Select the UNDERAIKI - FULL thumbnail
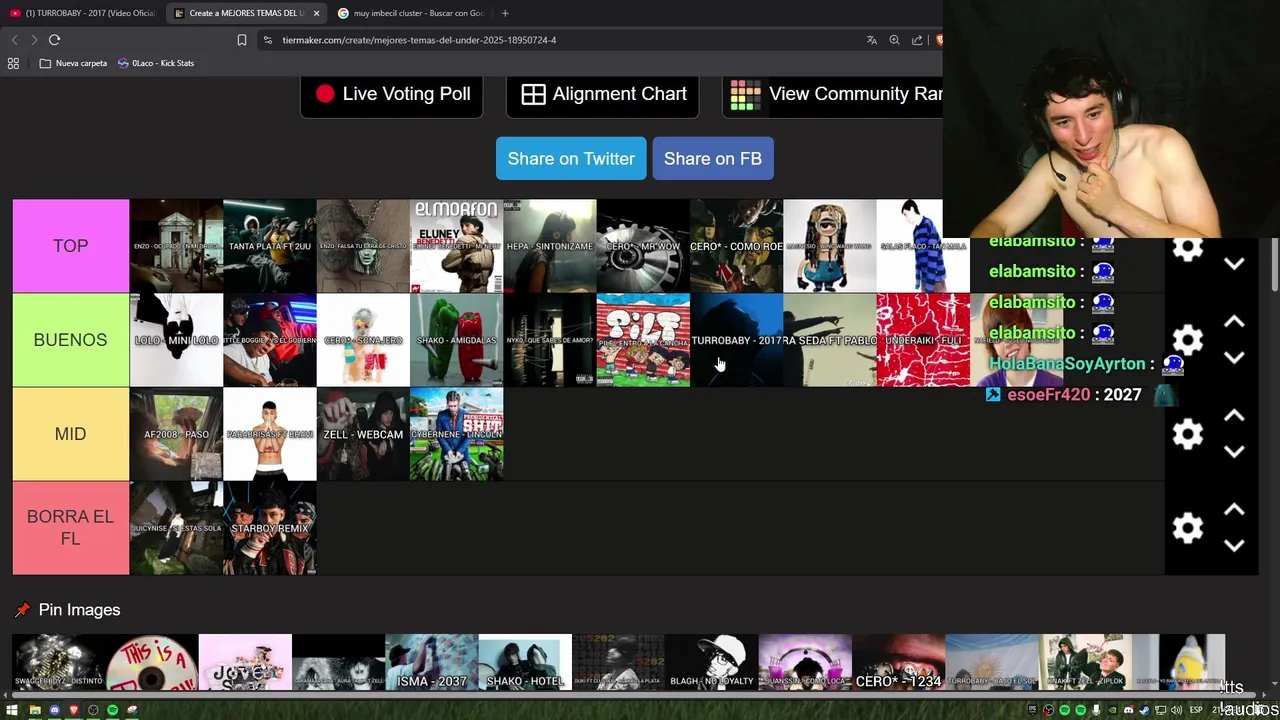The image size is (1280, 720). [923, 340]
